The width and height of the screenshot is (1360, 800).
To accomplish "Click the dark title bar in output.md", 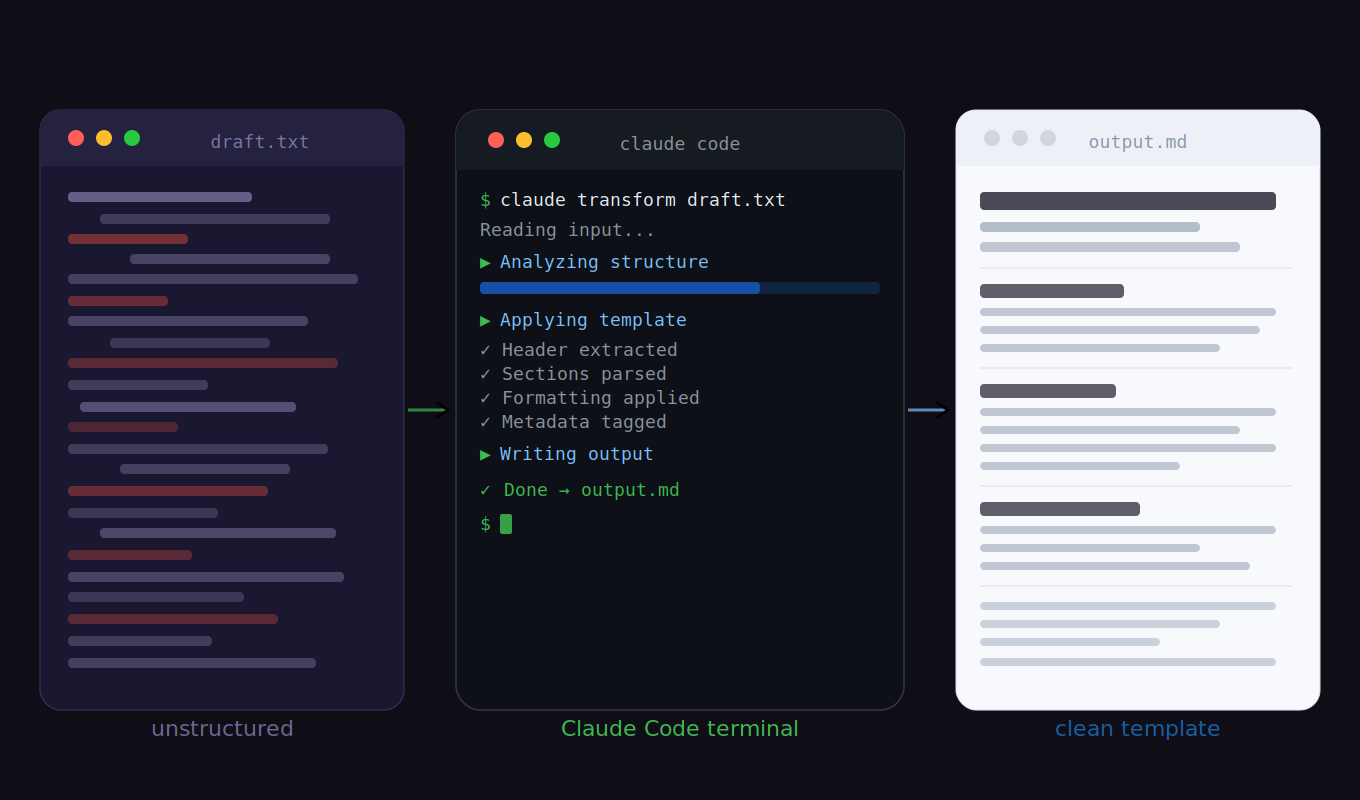I will coord(1128,201).
